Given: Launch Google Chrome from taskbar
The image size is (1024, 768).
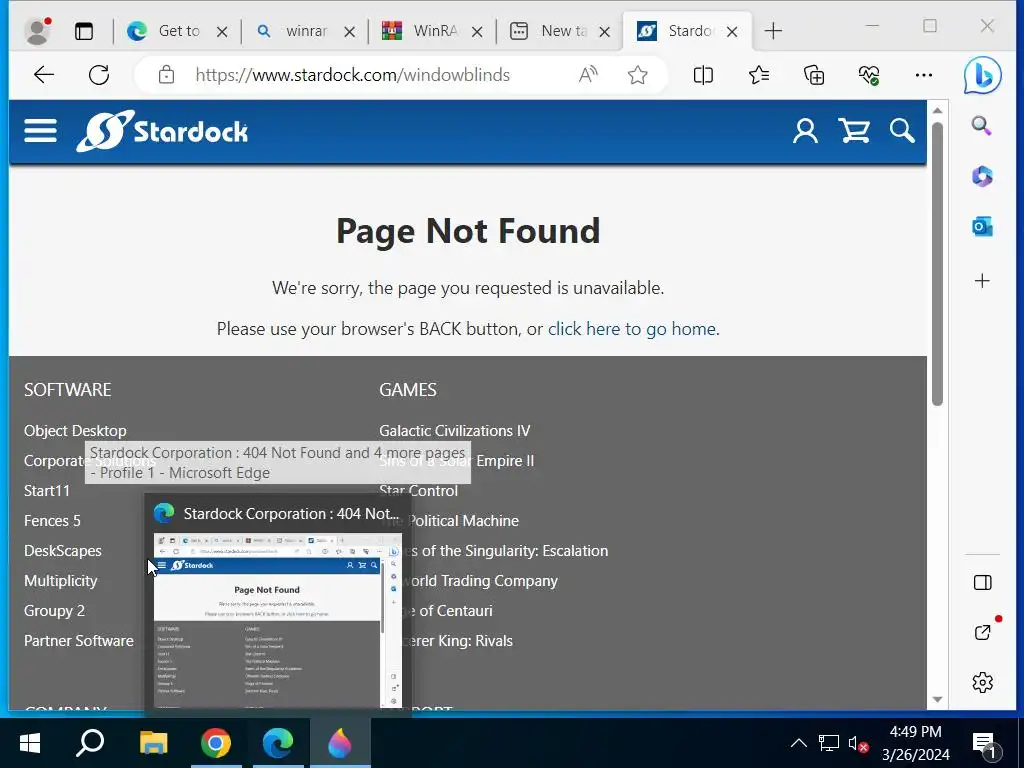Looking at the screenshot, I should [216, 743].
